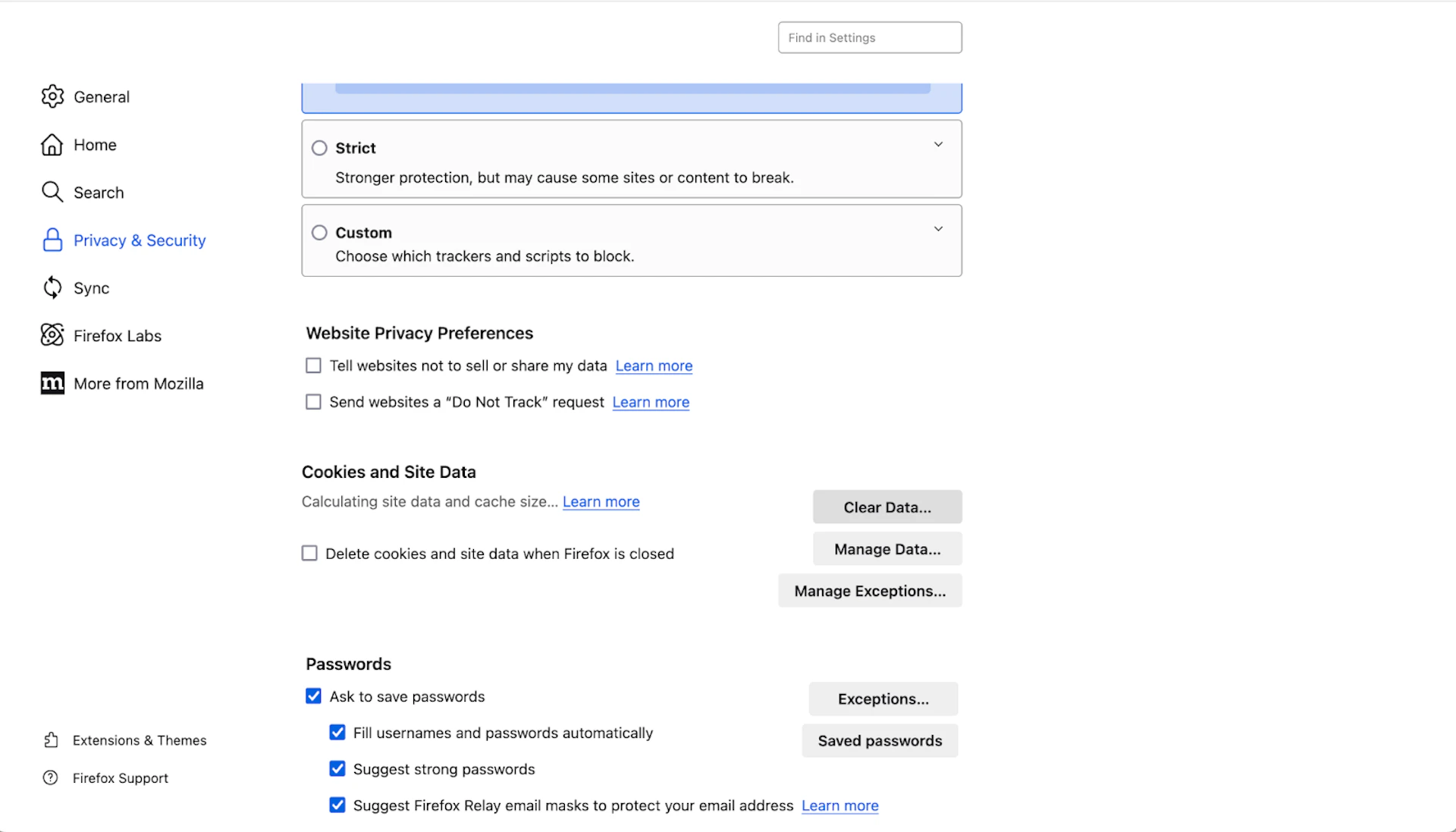Open Manage Exceptions... for cookies
This screenshot has height=832, width=1456.
pyautogui.click(x=870, y=590)
